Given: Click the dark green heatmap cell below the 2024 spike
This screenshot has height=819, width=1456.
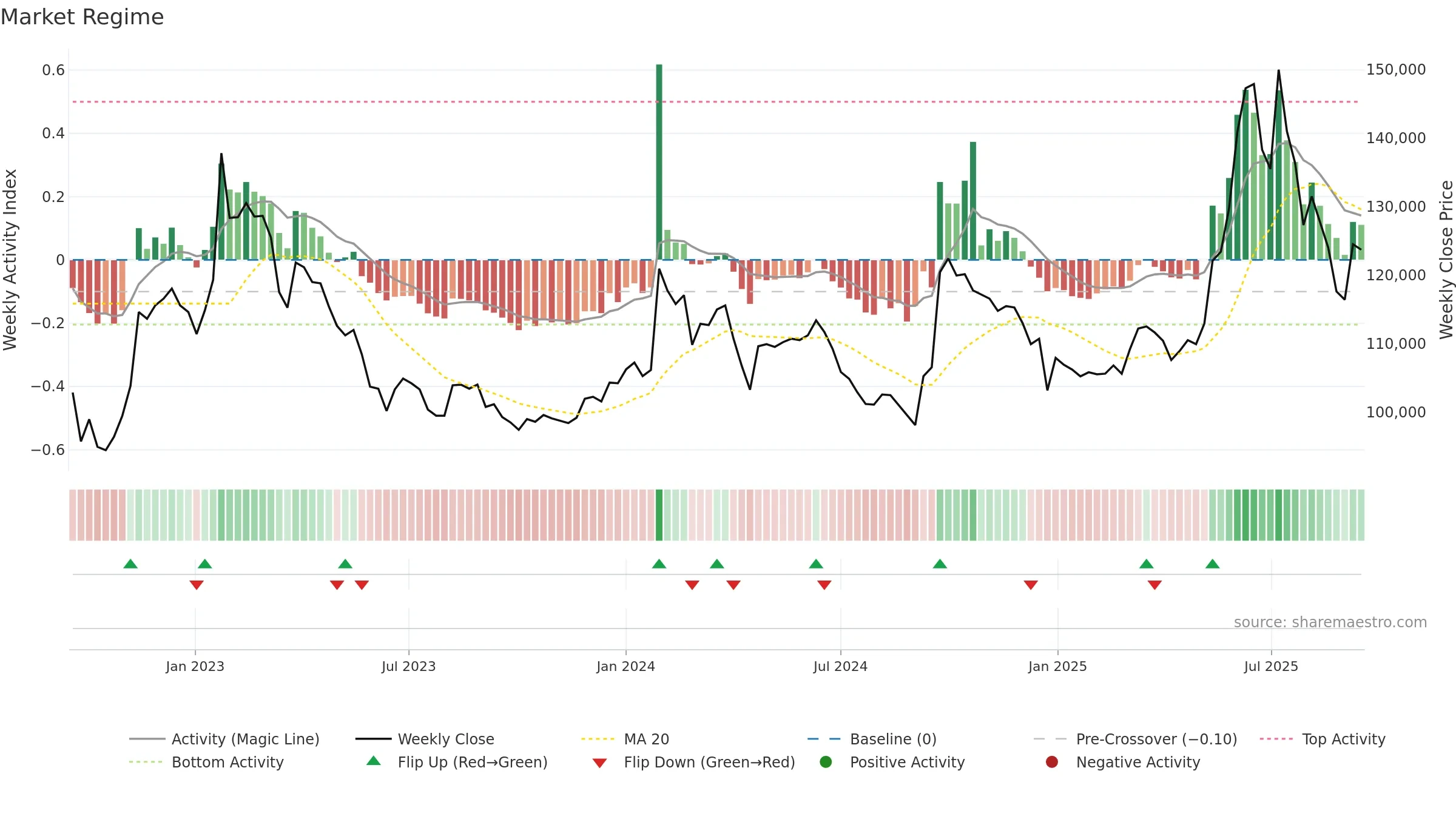Looking at the screenshot, I should click(659, 515).
